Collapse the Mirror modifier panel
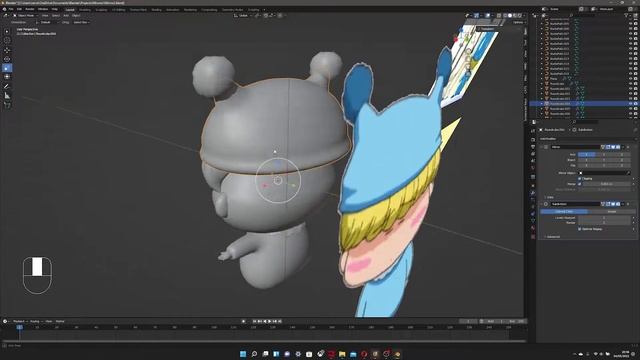This screenshot has height=360, width=640. pos(542,147)
